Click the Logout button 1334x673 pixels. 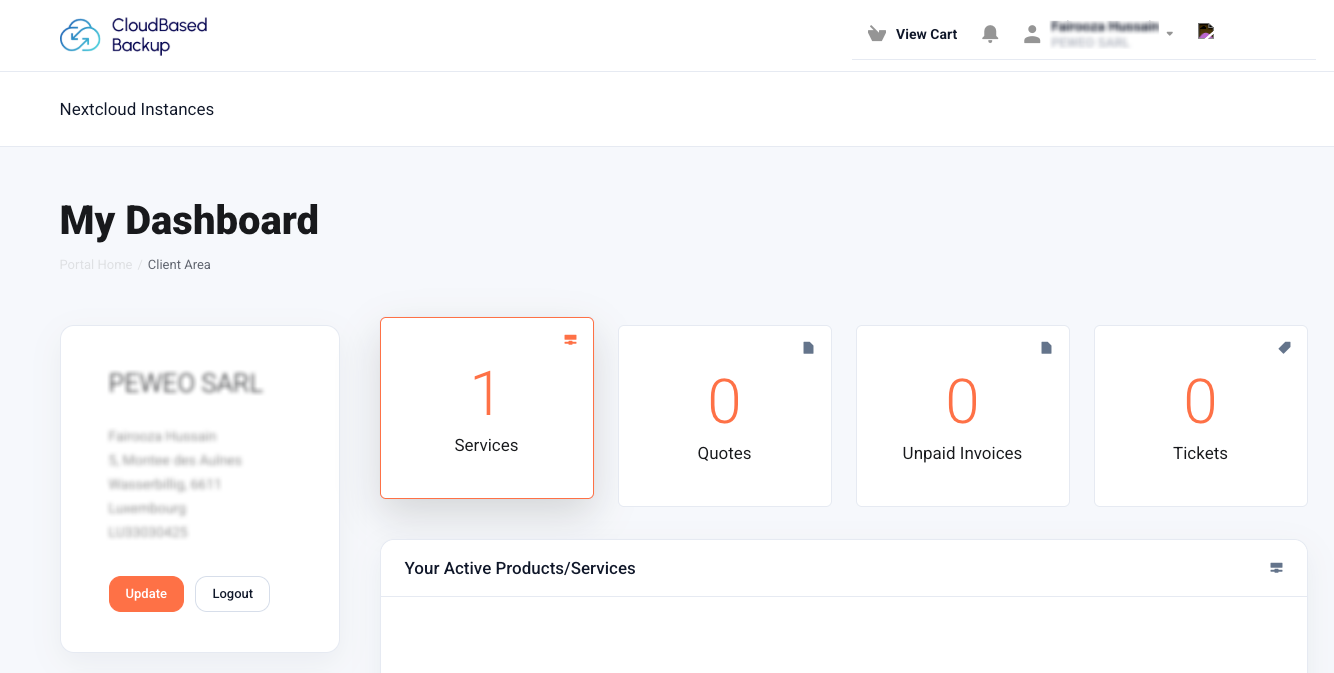click(x=232, y=593)
